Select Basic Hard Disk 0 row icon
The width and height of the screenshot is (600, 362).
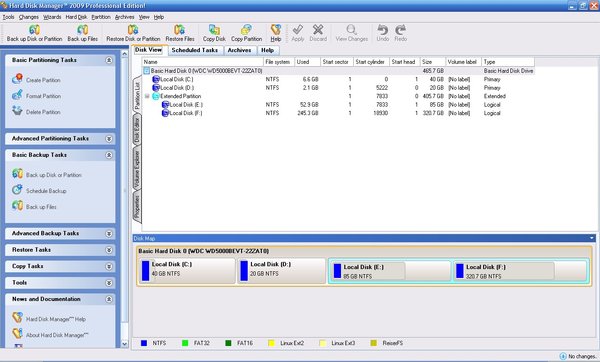click(x=147, y=71)
